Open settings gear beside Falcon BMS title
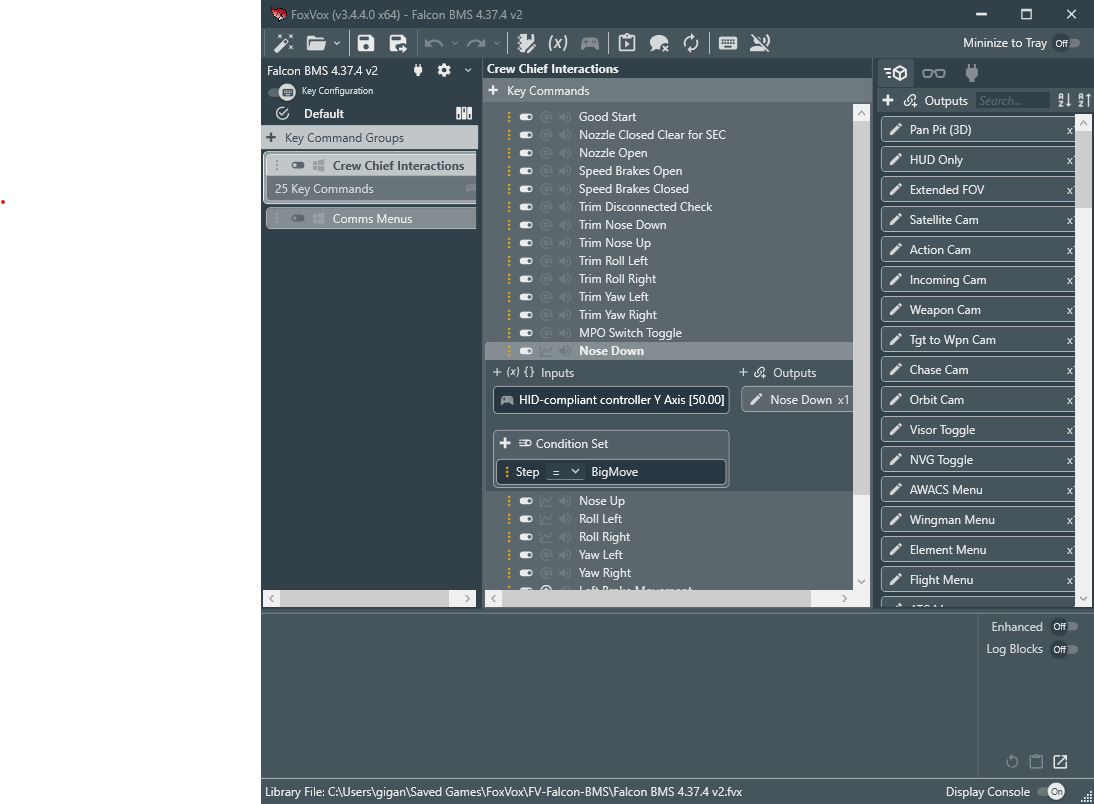This screenshot has height=804, width=1094. click(x=444, y=70)
